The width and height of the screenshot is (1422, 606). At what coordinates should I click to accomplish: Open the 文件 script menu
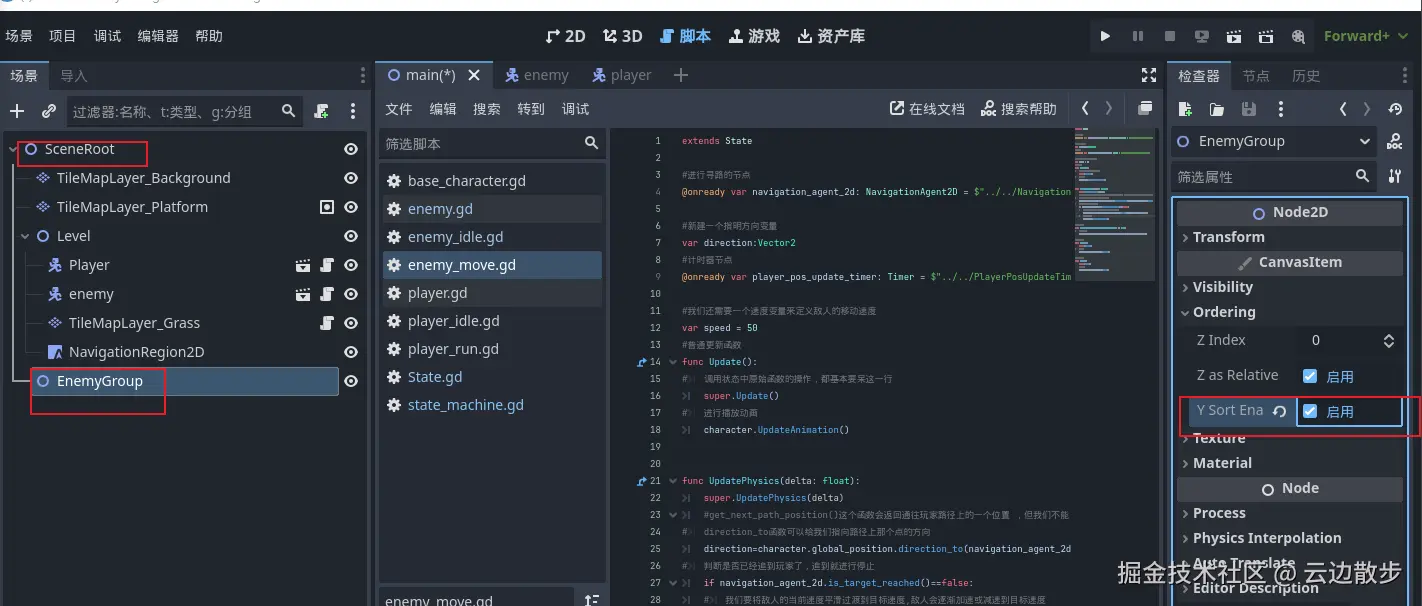tap(399, 109)
